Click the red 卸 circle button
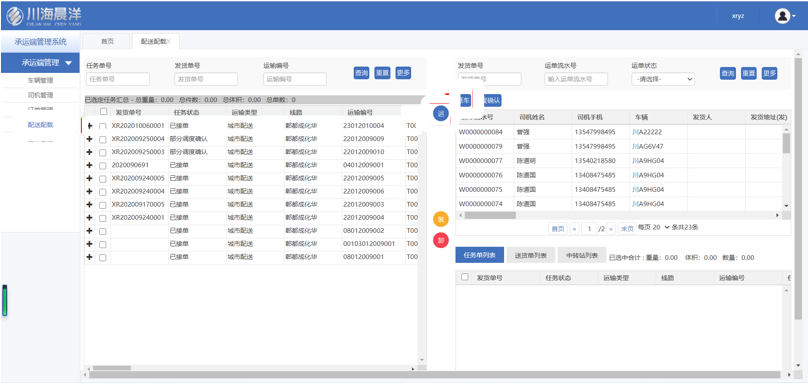808x386 pixels. click(441, 240)
